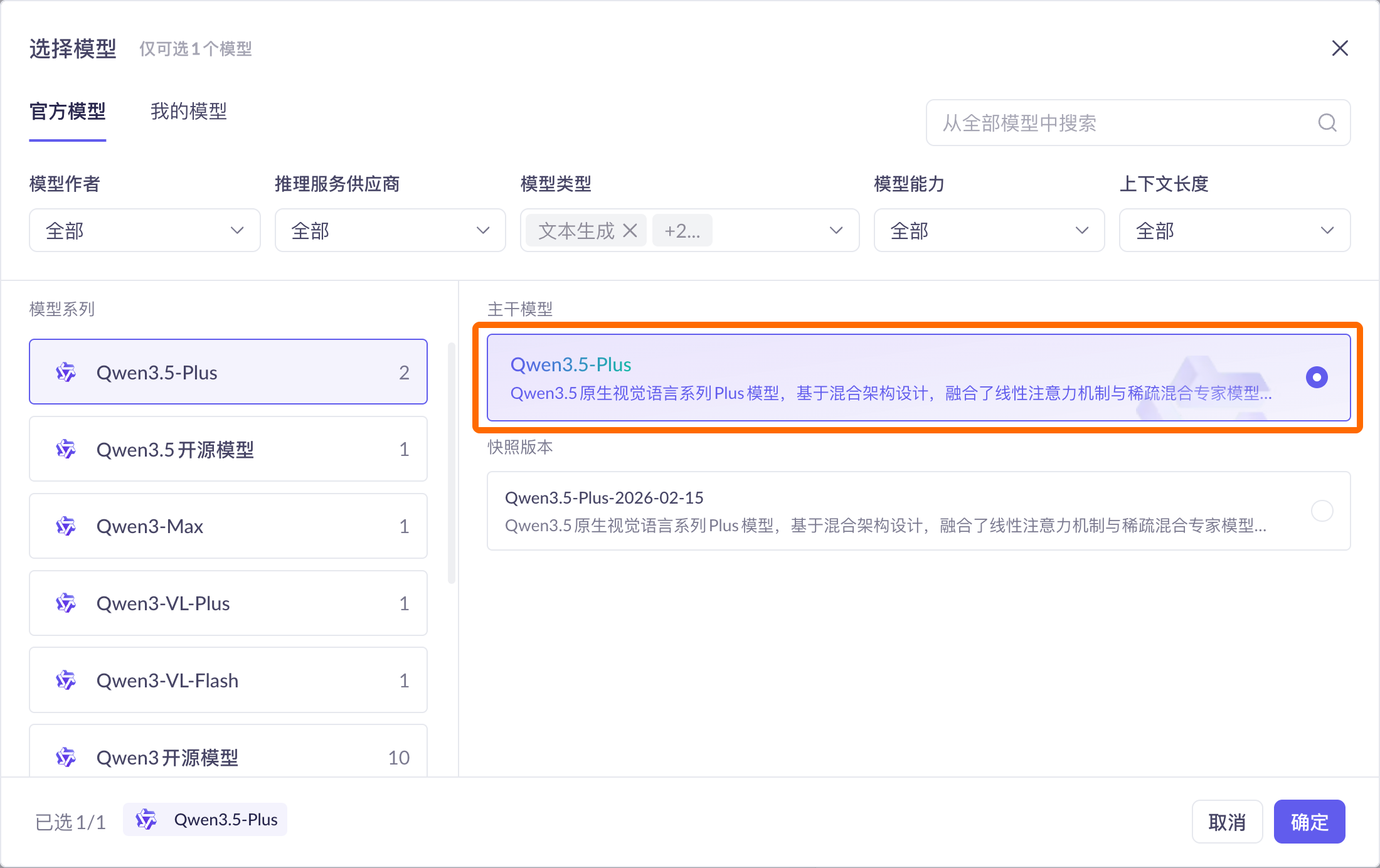
Task: Click 取消 to cancel
Action: click(x=1227, y=822)
